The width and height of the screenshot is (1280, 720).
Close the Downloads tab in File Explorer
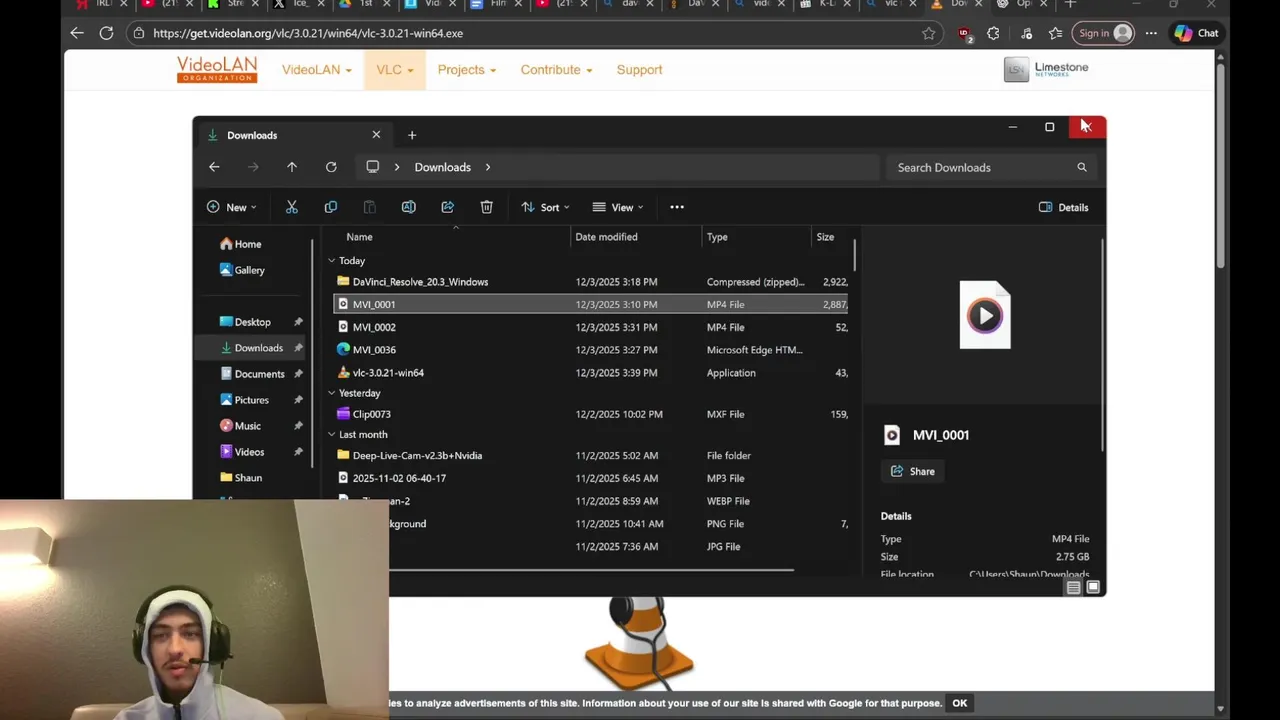point(376,135)
